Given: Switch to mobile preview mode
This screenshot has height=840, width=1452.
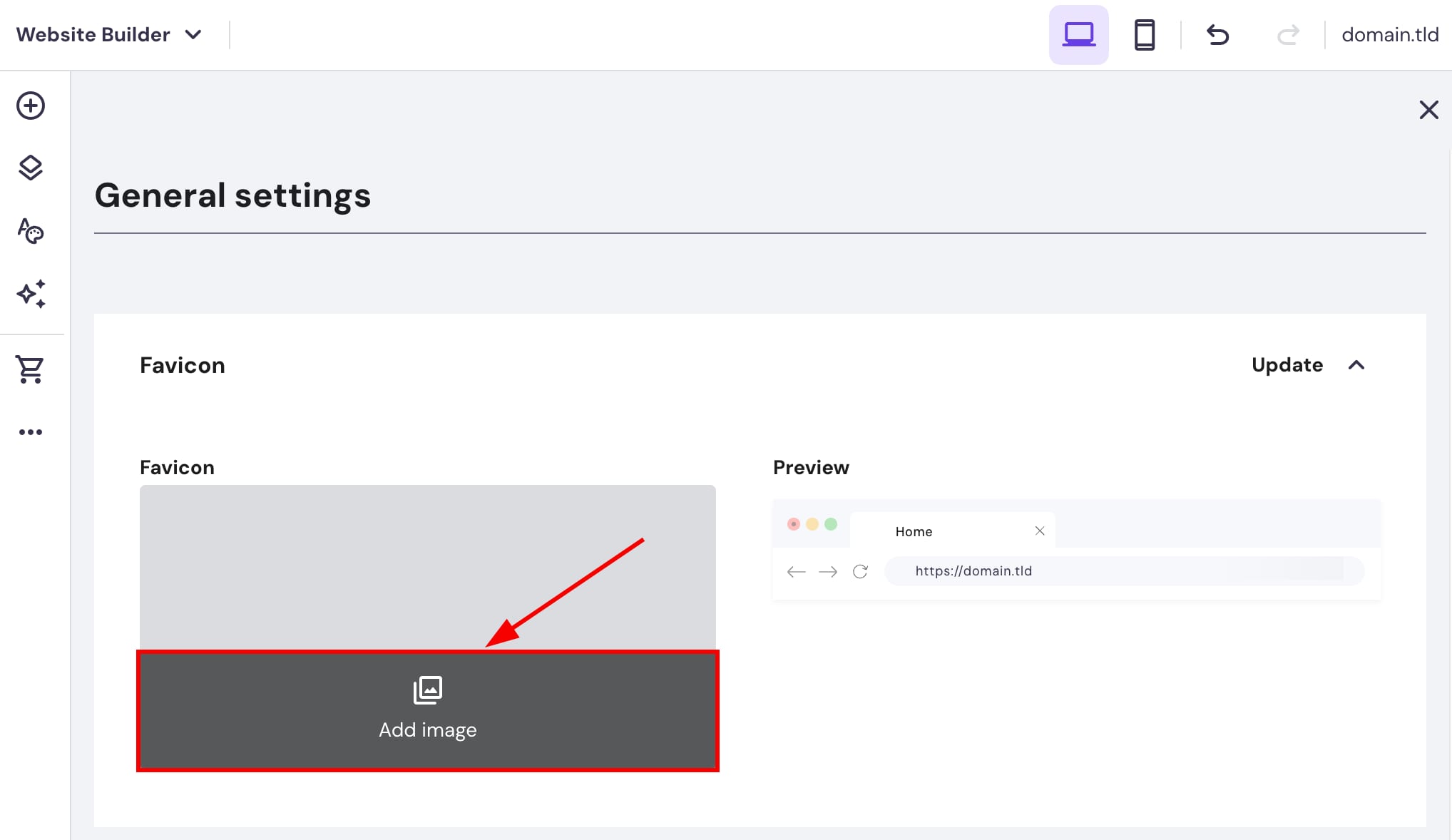Looking at the screenshot, I should [x=1144, y=34].
